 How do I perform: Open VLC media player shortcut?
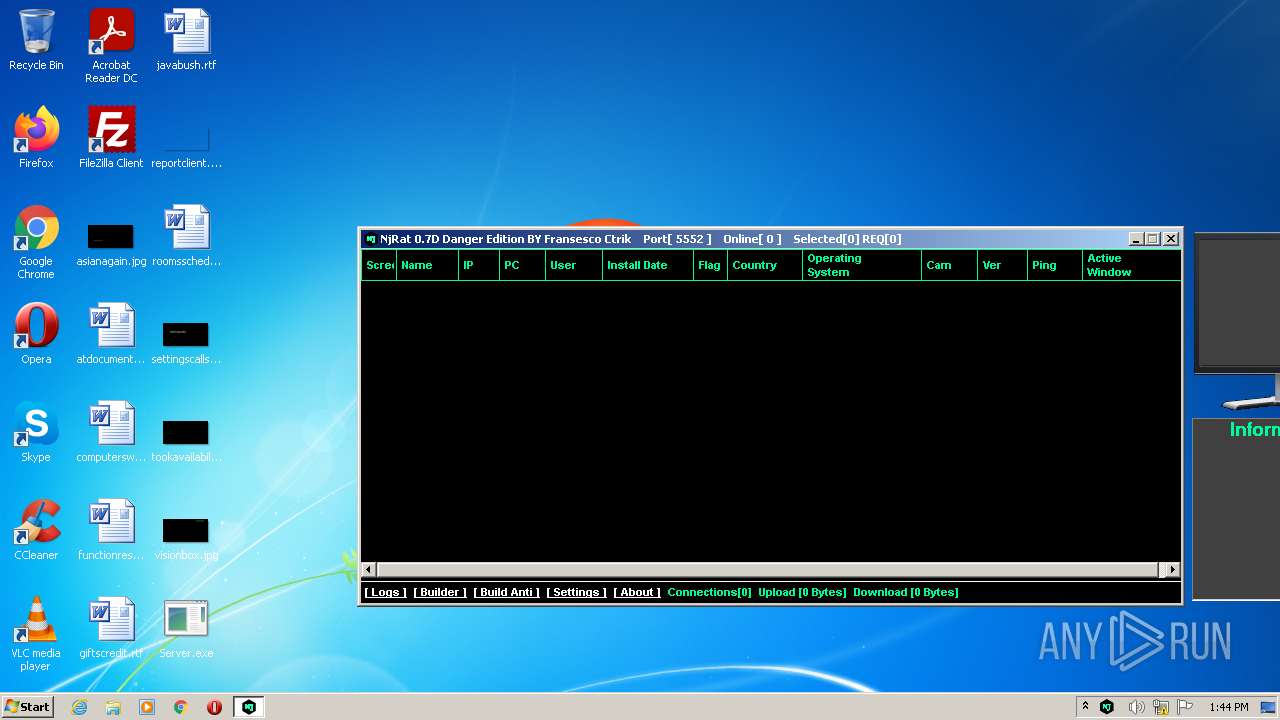tap(36, 634)
